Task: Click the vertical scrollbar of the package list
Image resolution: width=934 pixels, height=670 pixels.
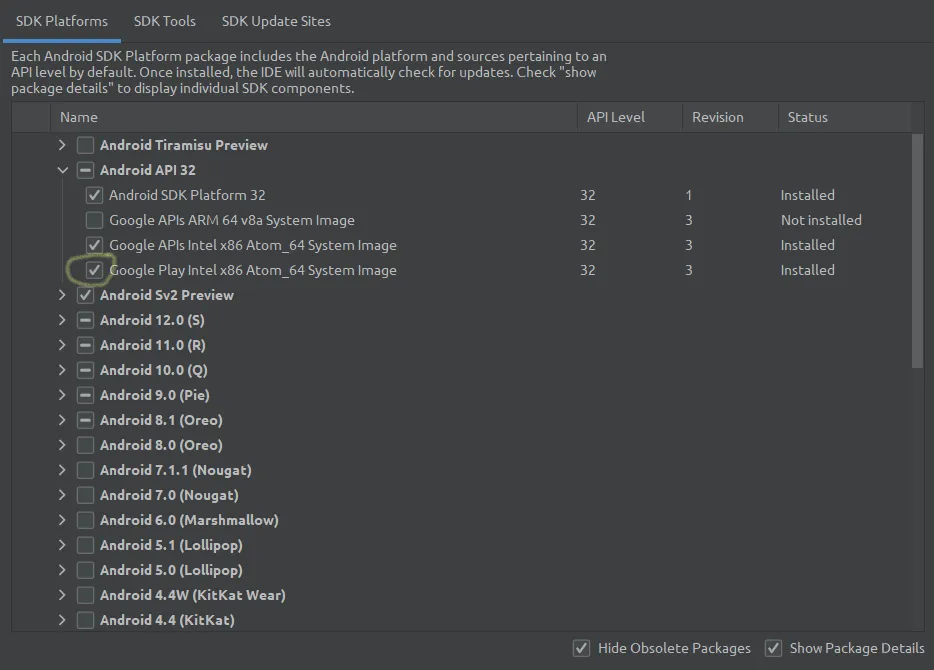Action: (x=918, y=250)
